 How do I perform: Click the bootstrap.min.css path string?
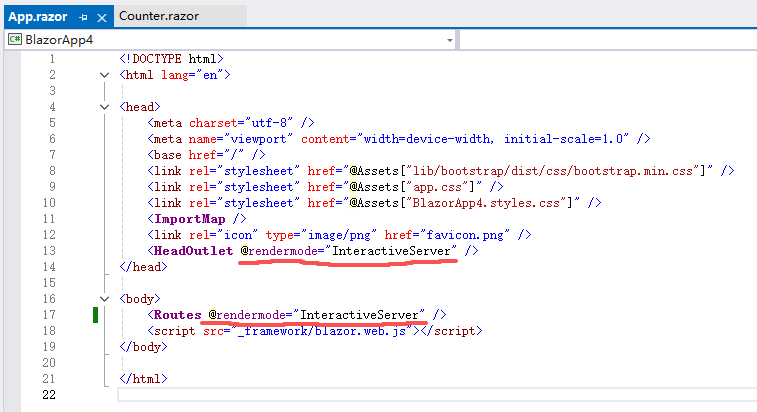[x=553, y=171]
